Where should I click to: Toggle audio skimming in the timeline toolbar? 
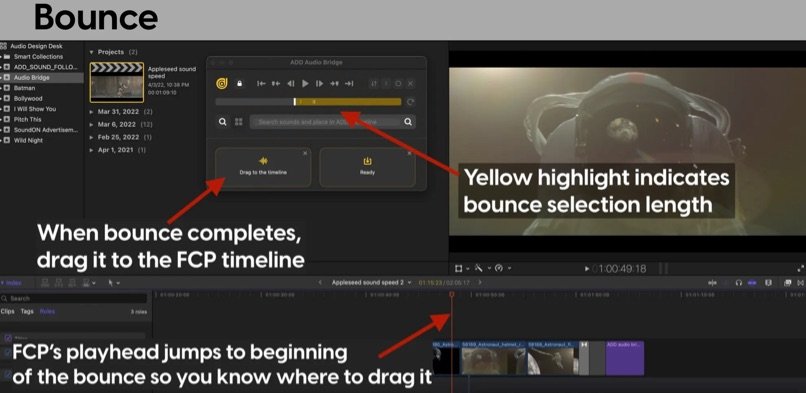click(x=726, y=283)
